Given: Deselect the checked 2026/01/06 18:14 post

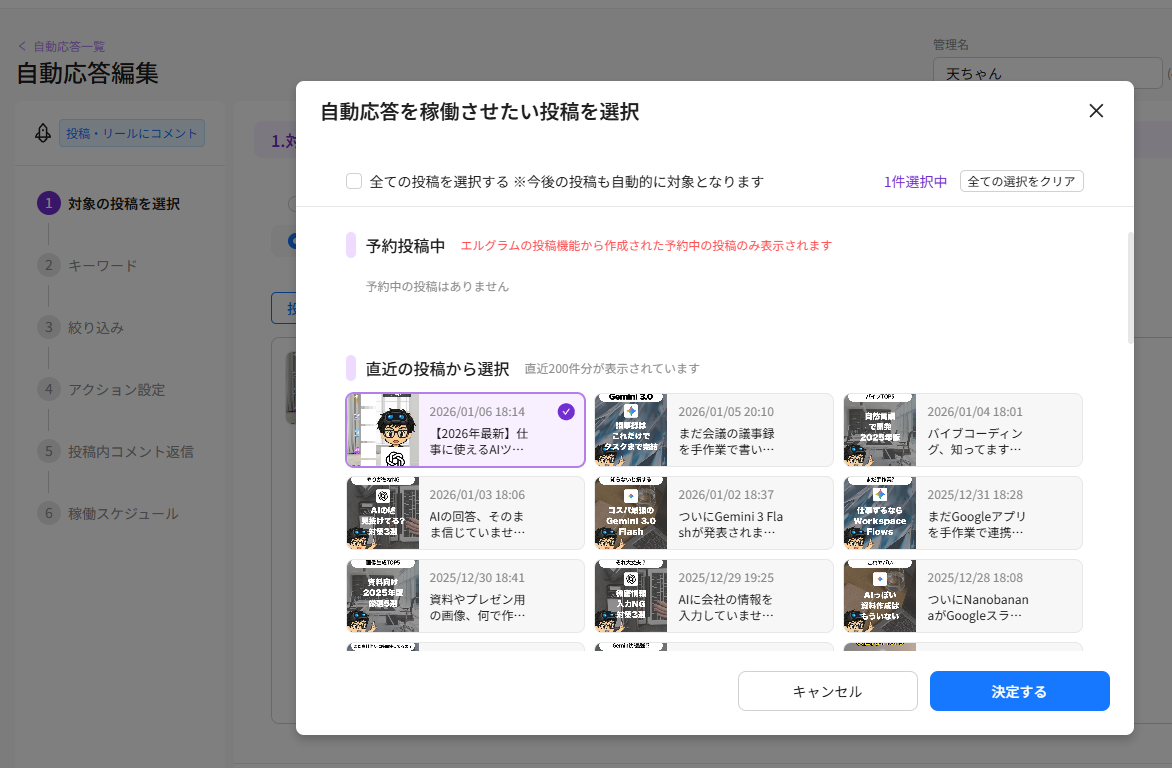Looking at the screenshot, I should pyautogui.click(x=465, y=430).
